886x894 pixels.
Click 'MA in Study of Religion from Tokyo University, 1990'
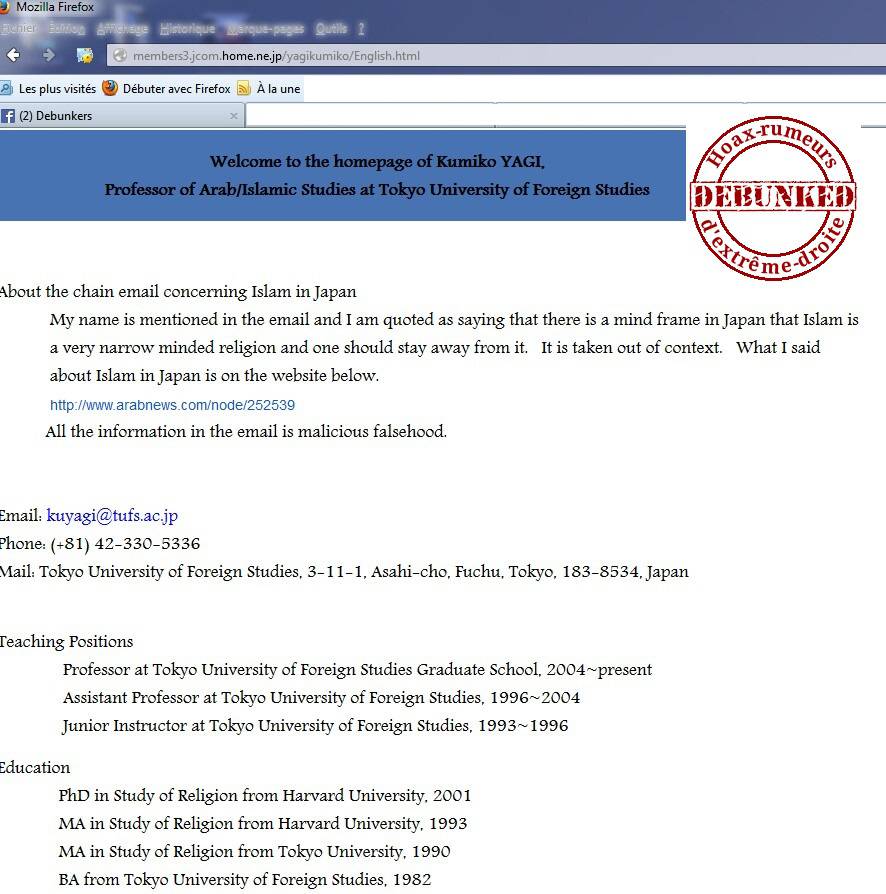[254, 851]
